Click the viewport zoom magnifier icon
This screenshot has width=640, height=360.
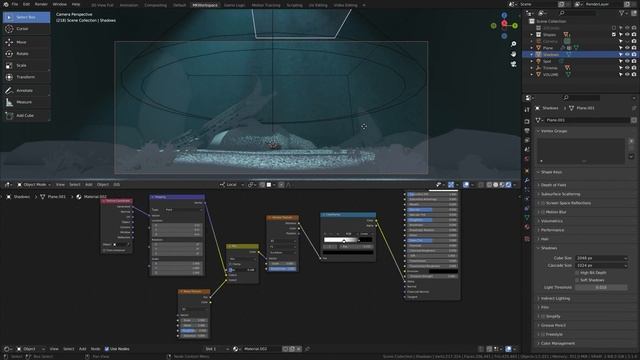(x=513, y=44)
